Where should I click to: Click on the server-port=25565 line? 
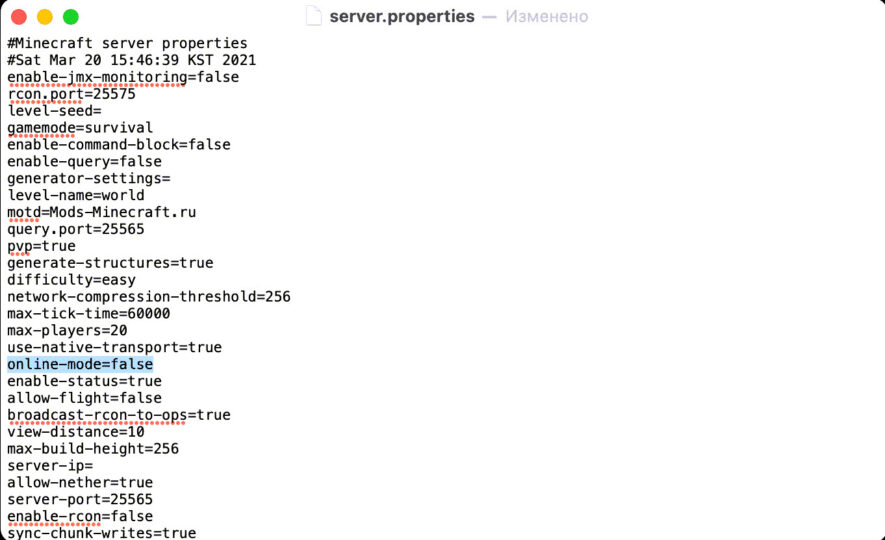(x=80, y=500)
